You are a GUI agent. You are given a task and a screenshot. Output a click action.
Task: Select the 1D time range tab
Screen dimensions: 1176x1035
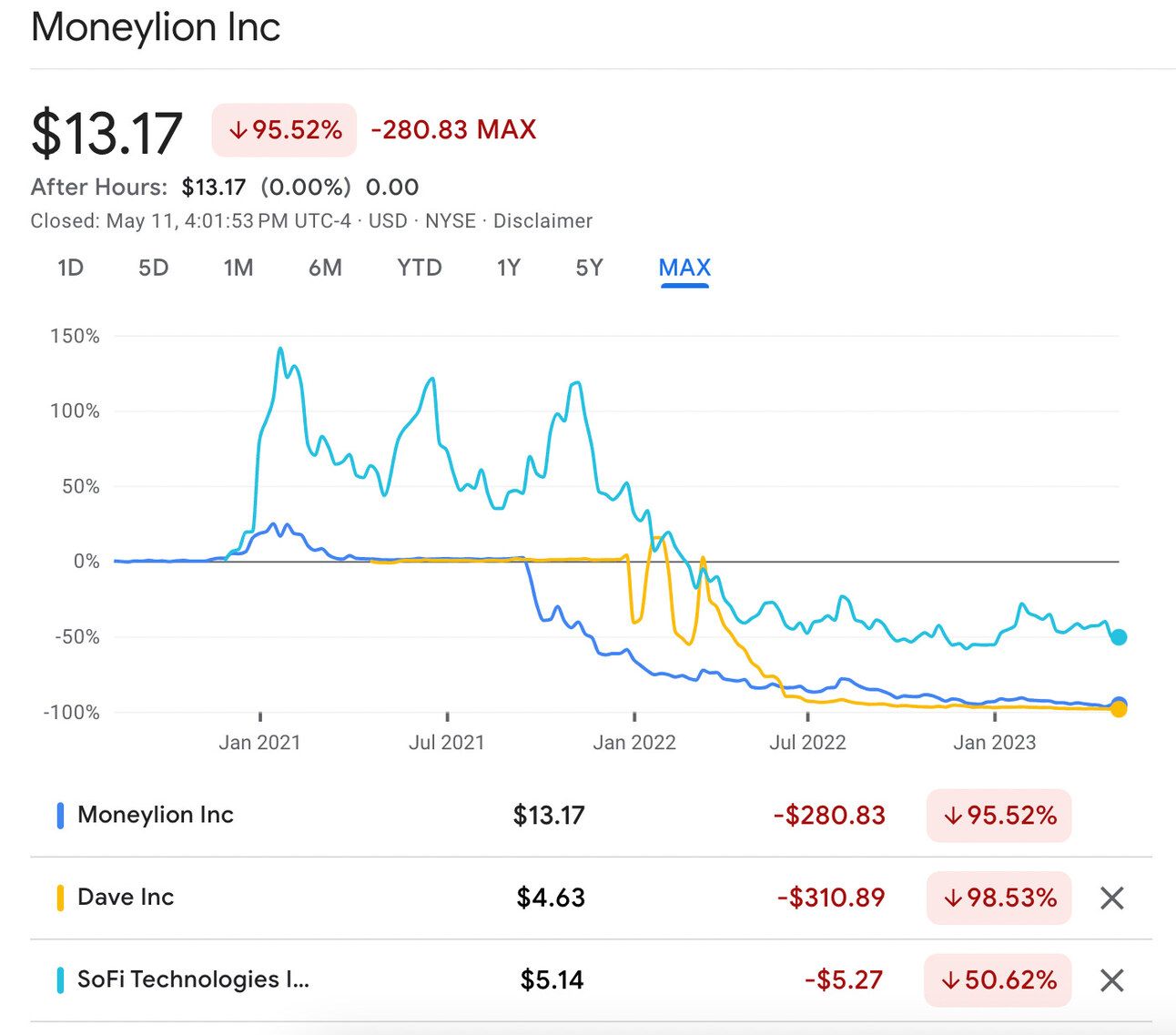click(70, 268)
